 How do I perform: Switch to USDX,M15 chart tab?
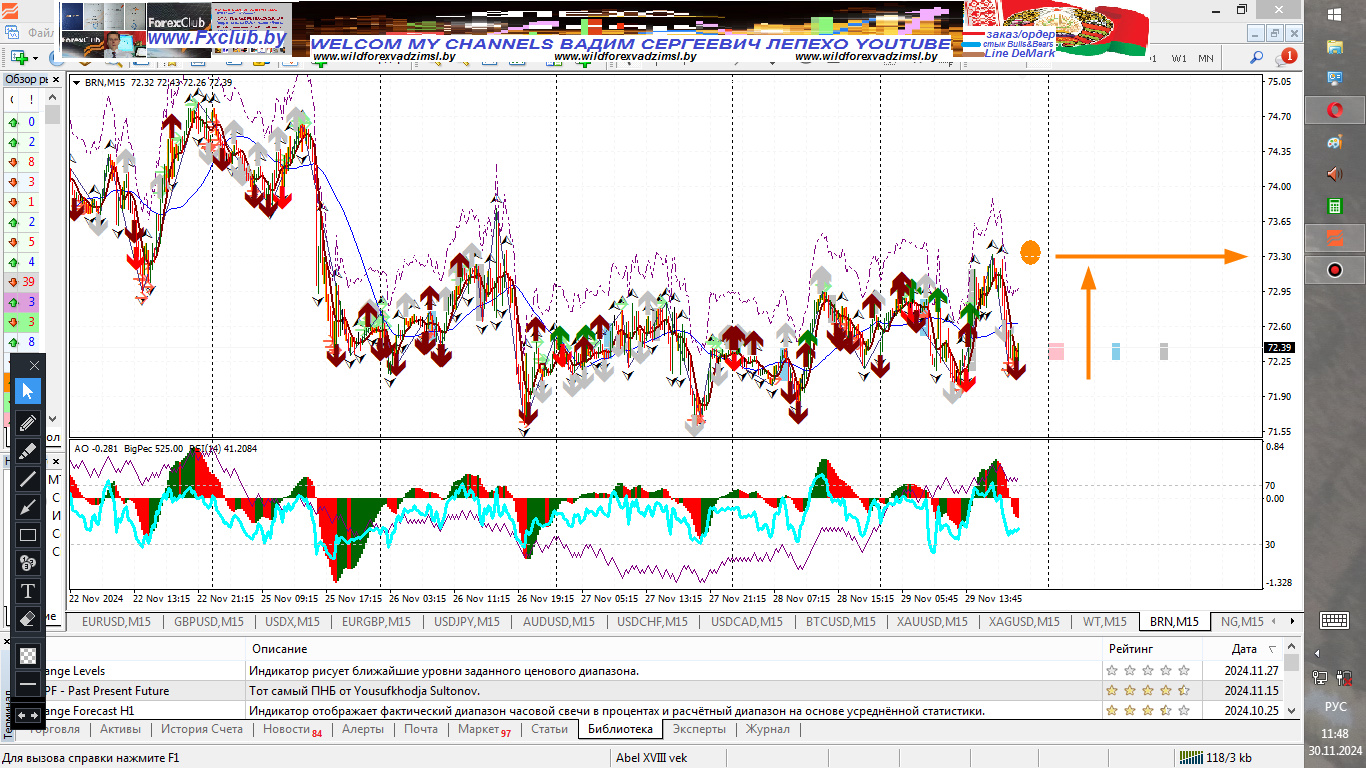pos(293,621)
